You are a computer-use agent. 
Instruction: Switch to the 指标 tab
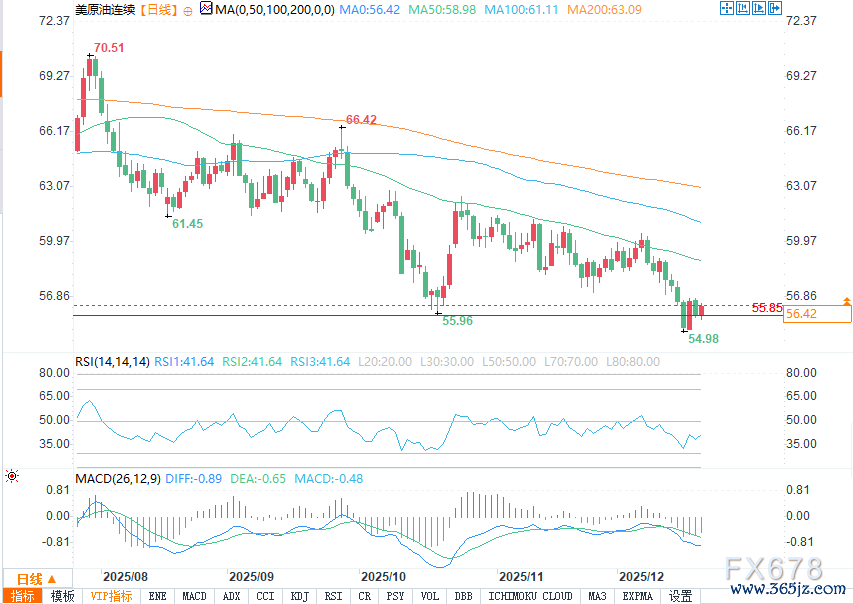(x=22, y=596)
